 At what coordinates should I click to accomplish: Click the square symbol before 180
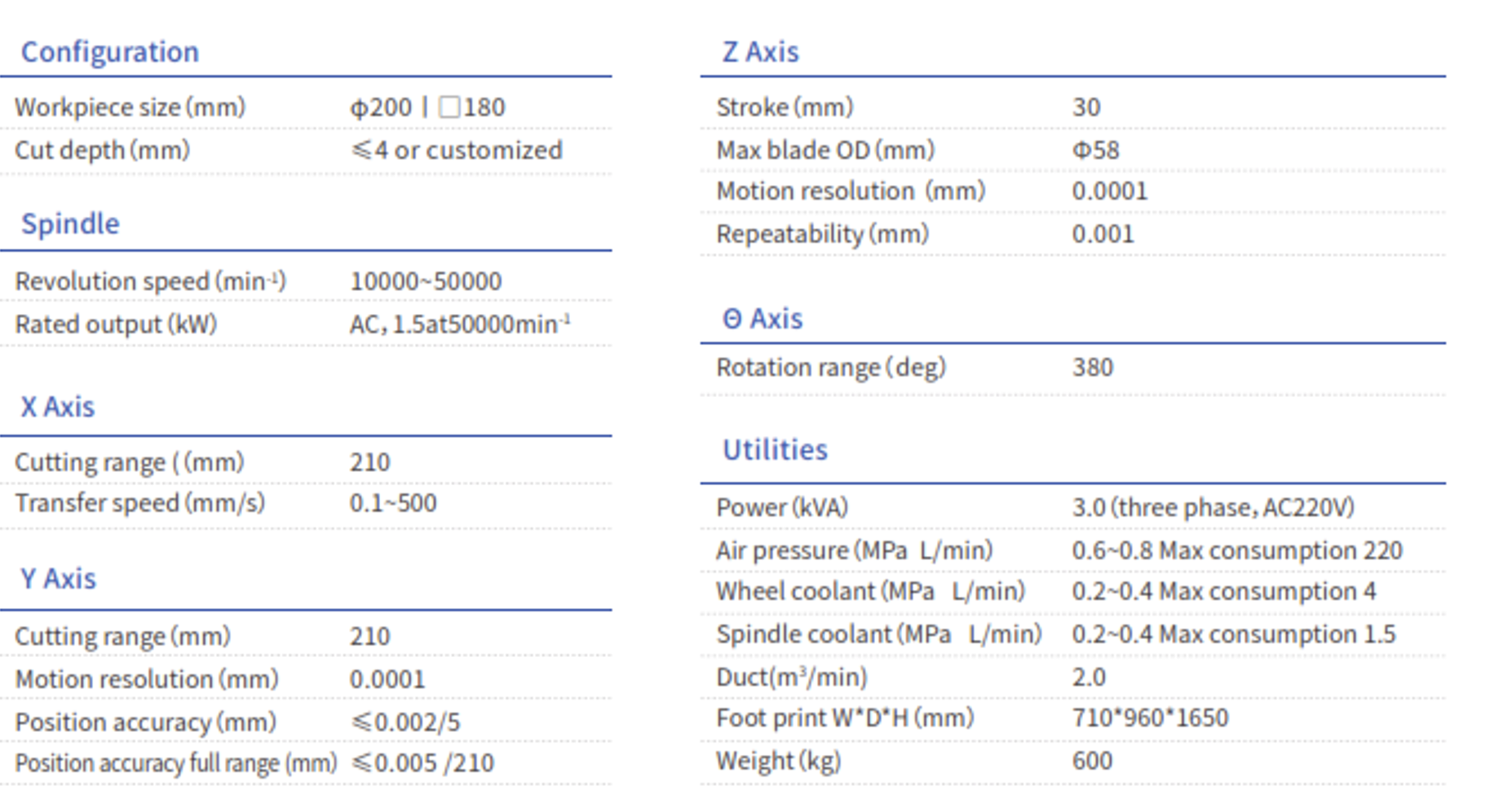449,108
